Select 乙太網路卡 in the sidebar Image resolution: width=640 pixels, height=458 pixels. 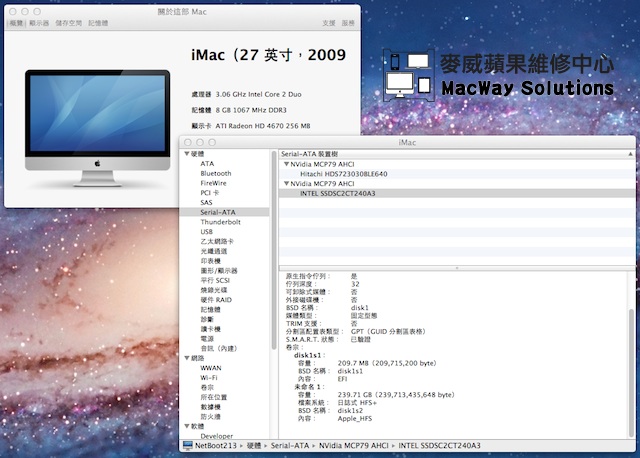click(217, 241)
